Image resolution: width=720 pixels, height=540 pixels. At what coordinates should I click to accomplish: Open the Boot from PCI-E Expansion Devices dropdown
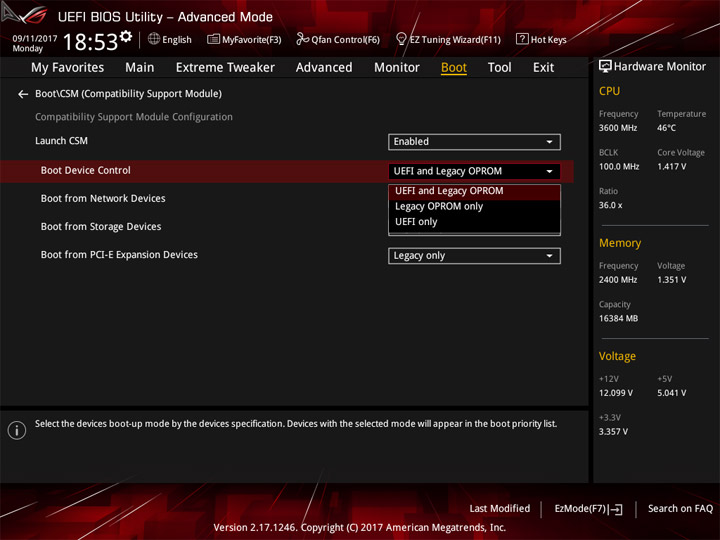(474, 256)
